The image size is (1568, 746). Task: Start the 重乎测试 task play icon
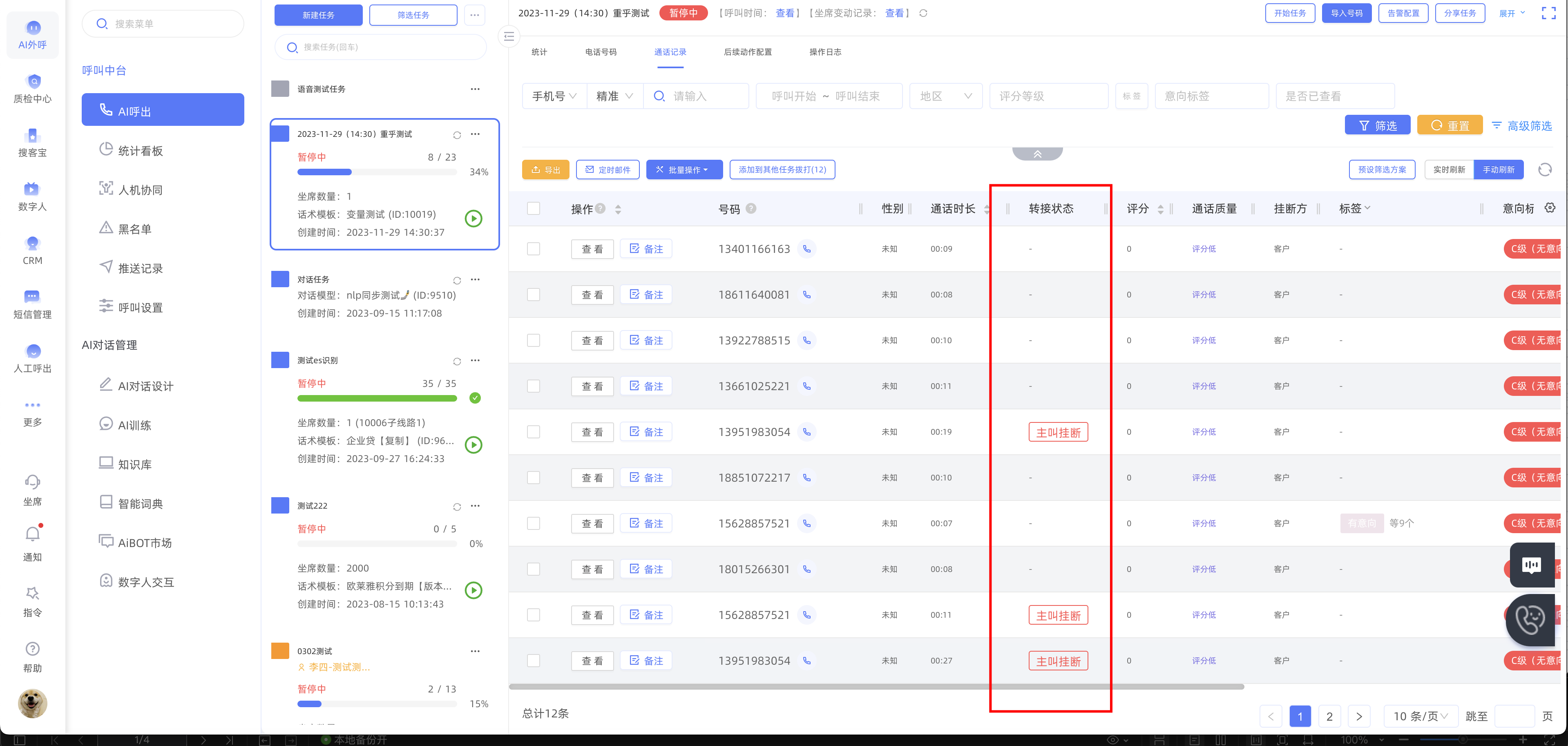pyautogui.click(x=474, y=218)
